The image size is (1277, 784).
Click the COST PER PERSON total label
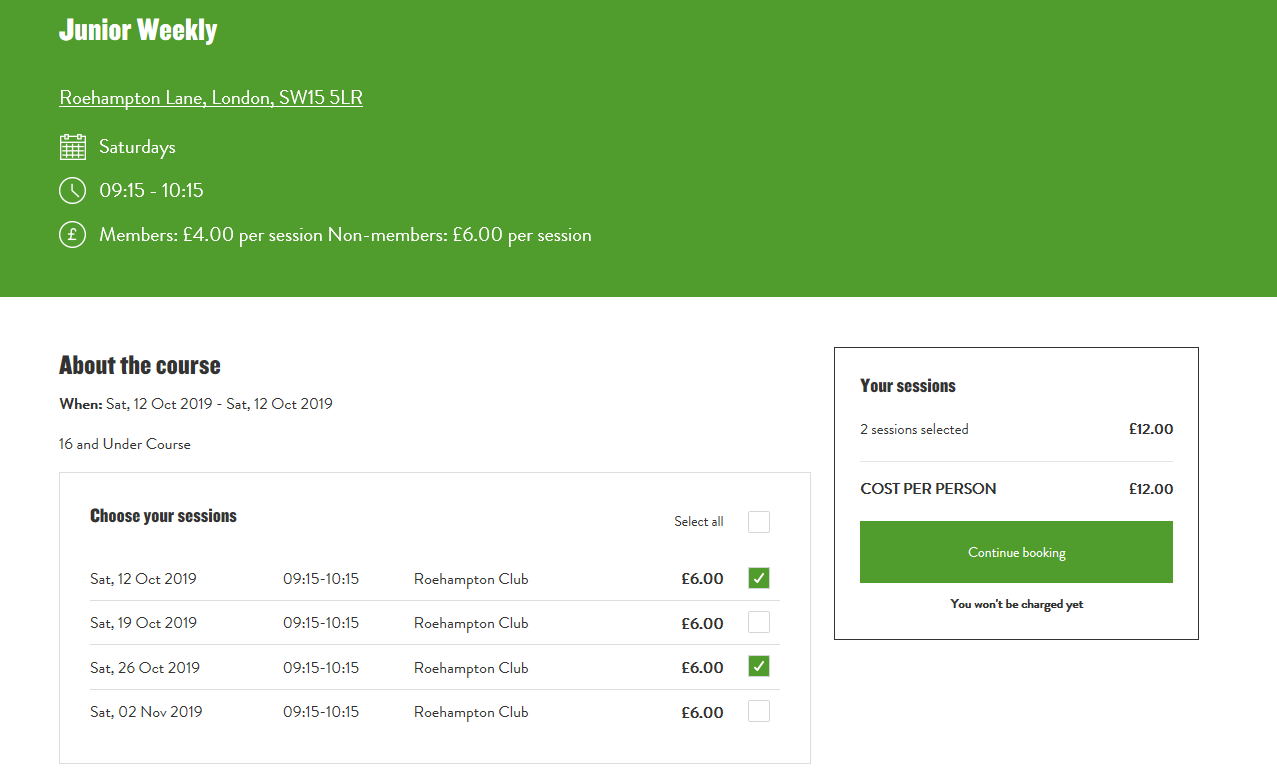[928, 489]
